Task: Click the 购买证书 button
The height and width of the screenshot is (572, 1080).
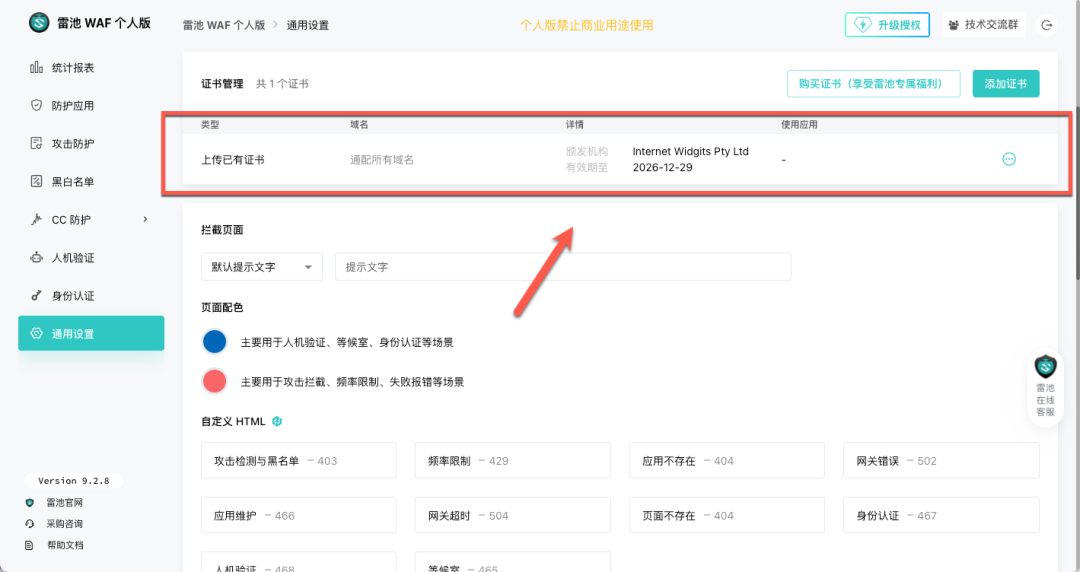Action: click(x=873, y=84)
